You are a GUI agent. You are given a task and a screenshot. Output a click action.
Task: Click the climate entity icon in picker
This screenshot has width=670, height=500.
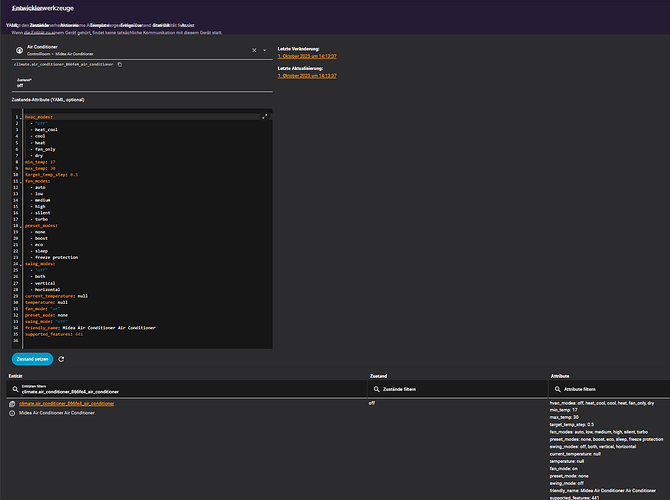point(19,50)
